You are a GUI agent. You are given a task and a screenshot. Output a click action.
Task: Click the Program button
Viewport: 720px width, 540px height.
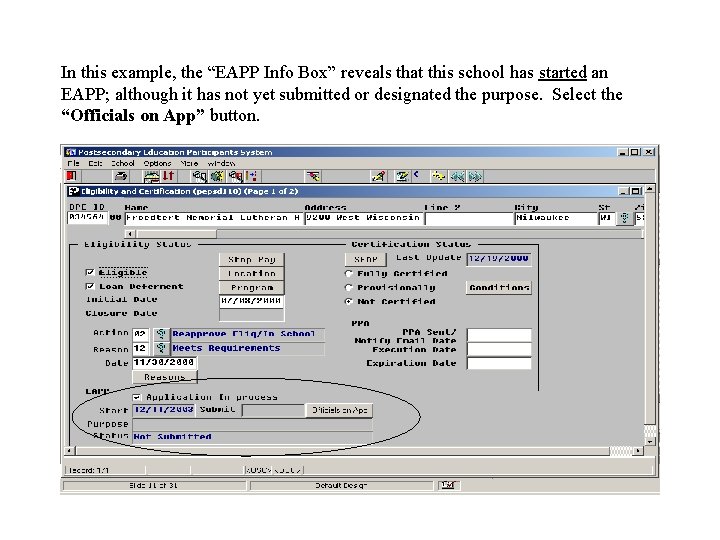pyautogui.click(x=252, y=287)
